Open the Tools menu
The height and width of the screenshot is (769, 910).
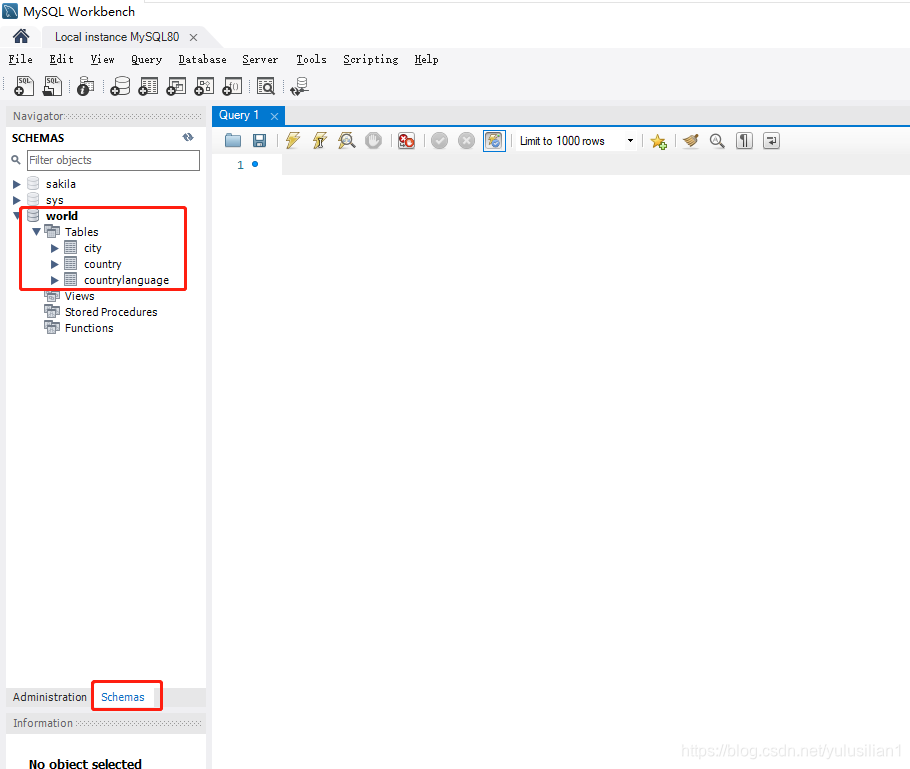pos(311,59)
